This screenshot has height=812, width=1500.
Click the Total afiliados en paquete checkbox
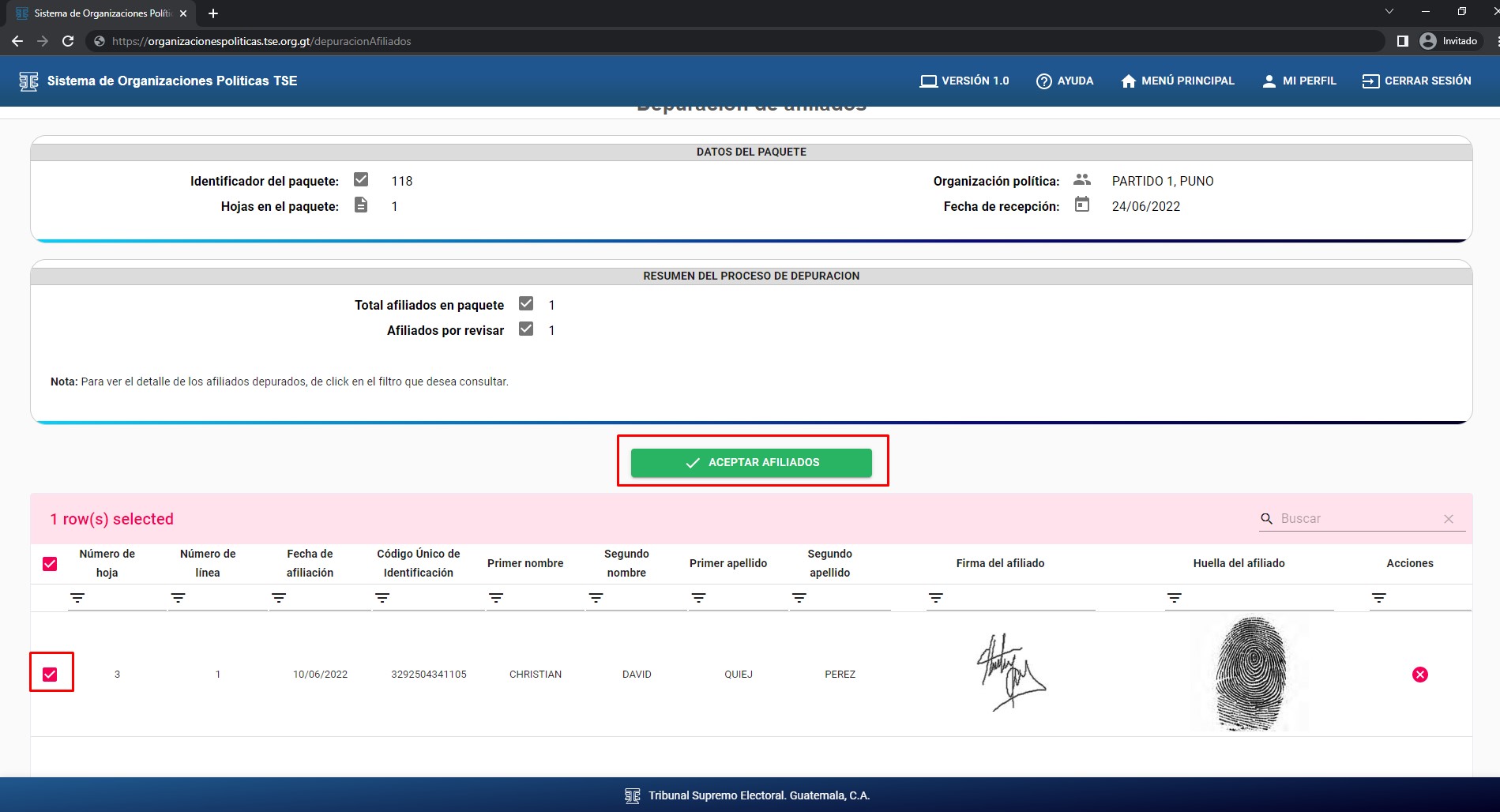[x=526, y=304]
